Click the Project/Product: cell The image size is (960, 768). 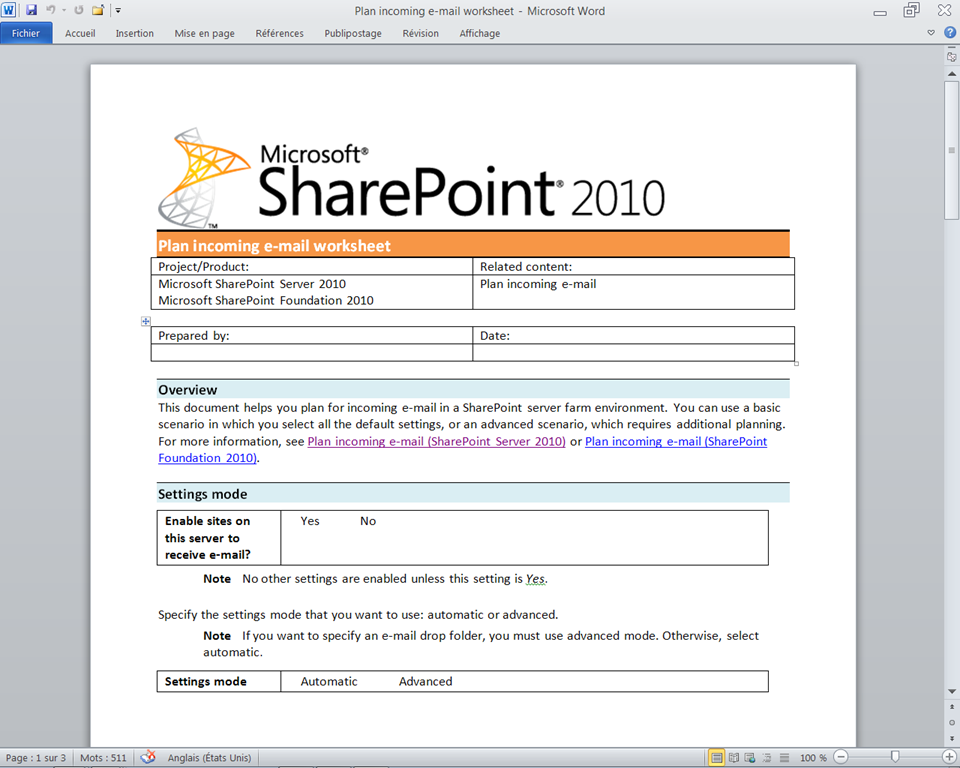click(x=312, y=266)
